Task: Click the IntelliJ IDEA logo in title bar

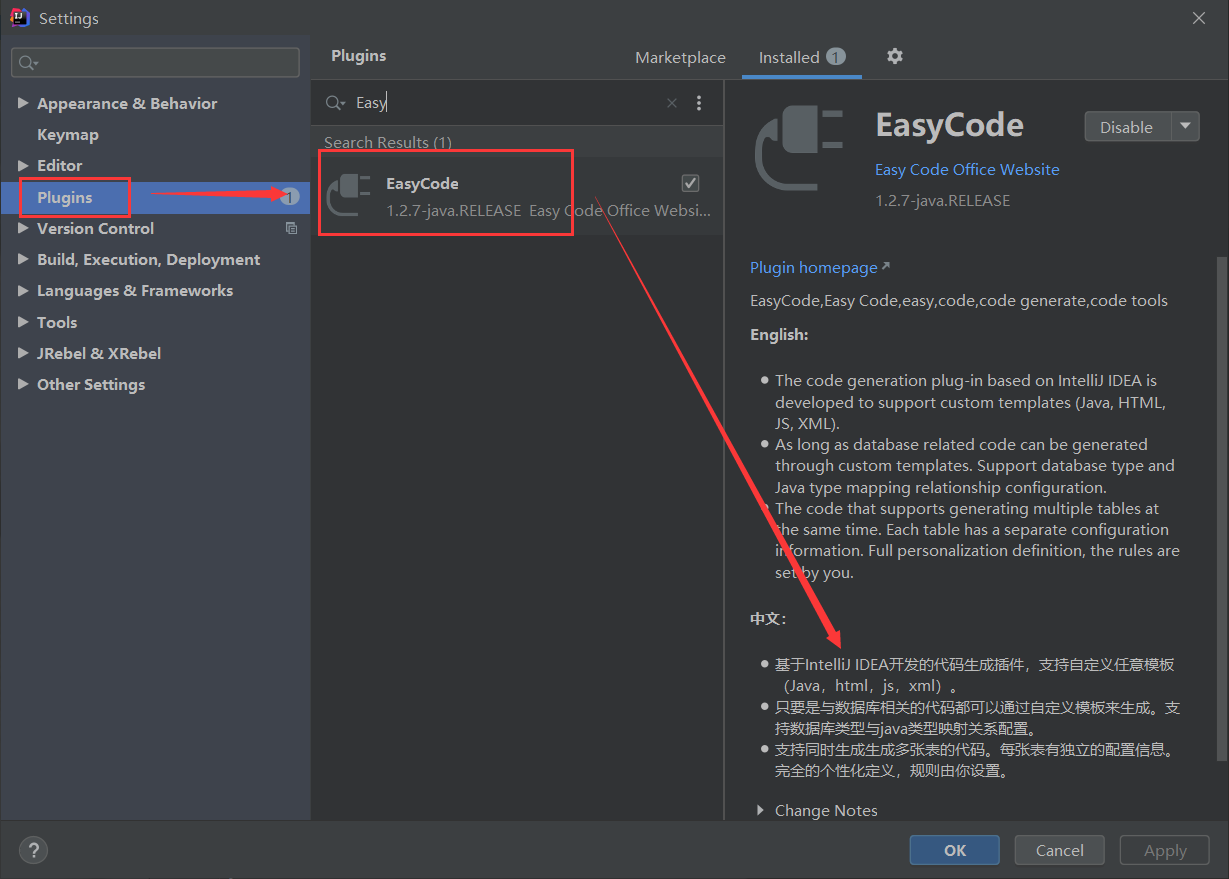Action: point(20,18)
